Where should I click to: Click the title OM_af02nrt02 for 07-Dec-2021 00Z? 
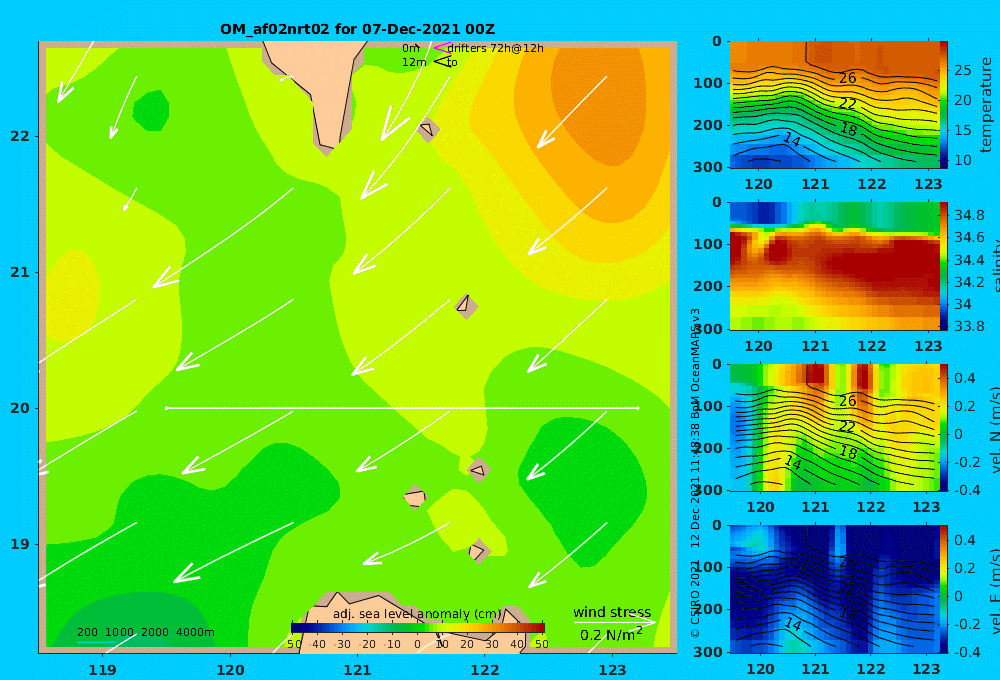(x=357, y=29)
